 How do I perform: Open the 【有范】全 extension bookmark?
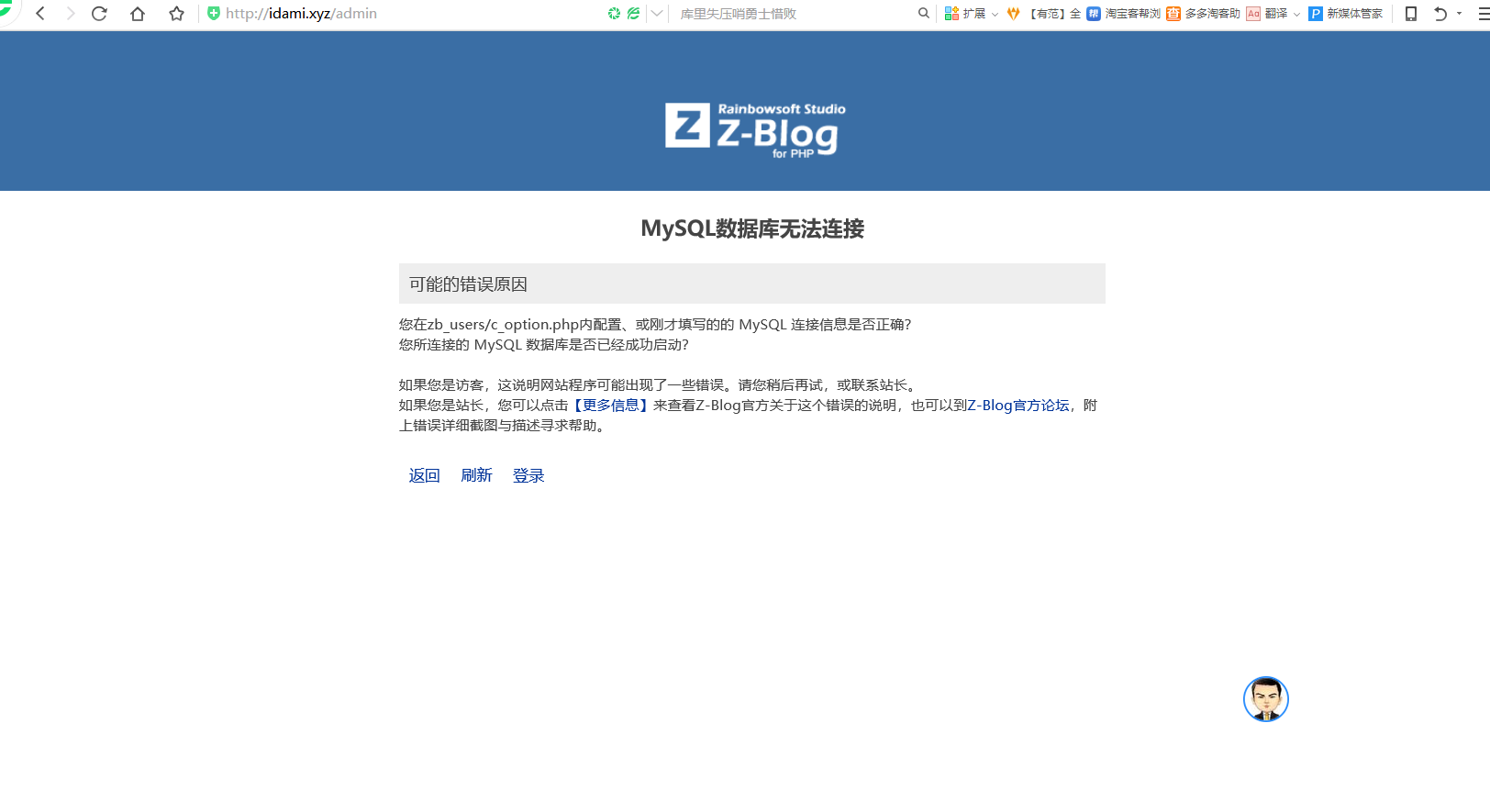[x=1044, y=14]
